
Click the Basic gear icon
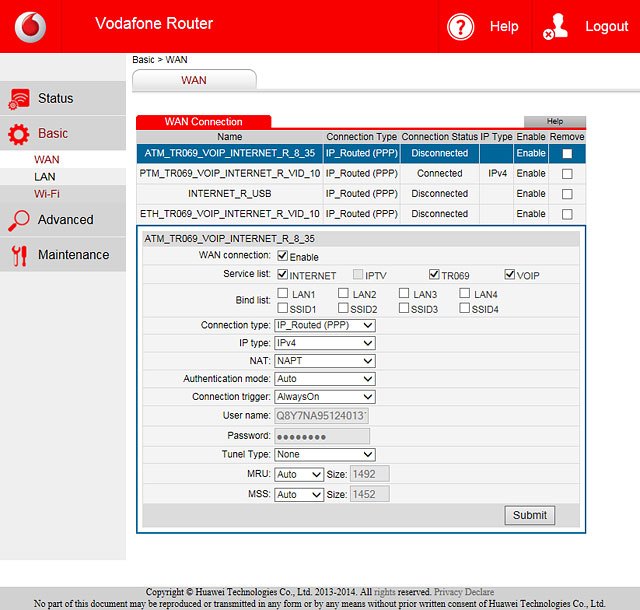pyautogui.click(x=19, y=134)
